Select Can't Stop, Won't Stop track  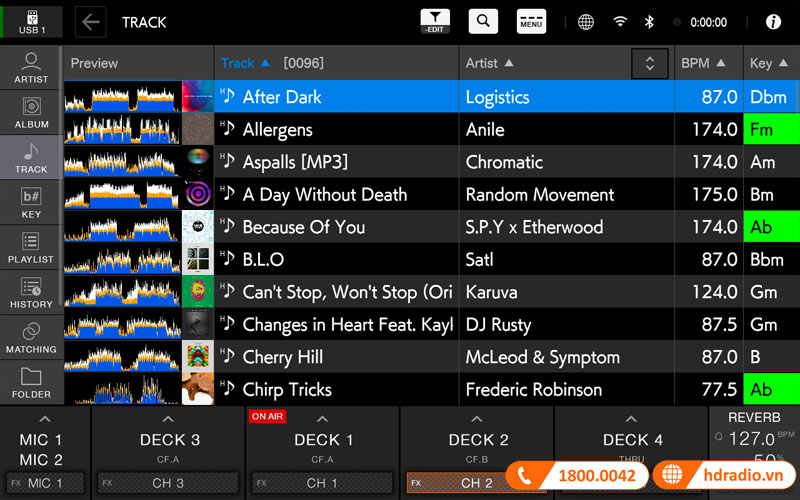[430, 292]
